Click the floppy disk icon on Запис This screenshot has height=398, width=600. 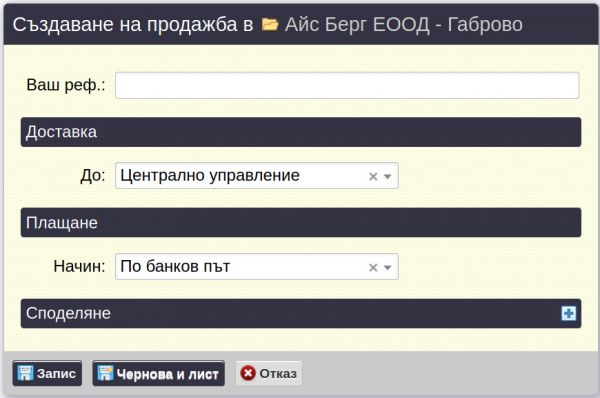pyautogui.click(x=25, y=373)
